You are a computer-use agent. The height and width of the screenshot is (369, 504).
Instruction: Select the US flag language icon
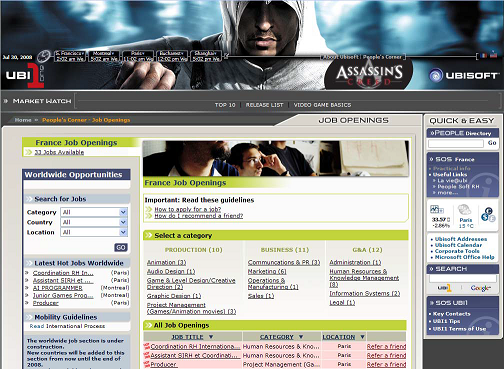(x=493, y=55)
